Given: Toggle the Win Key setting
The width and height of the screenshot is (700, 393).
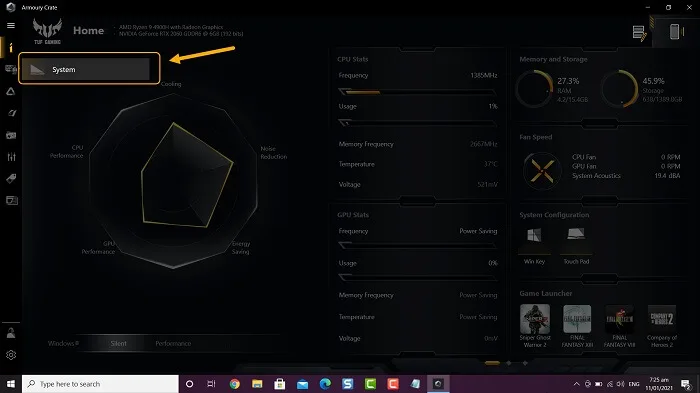Looking at the screenshot, I should 534,246.
